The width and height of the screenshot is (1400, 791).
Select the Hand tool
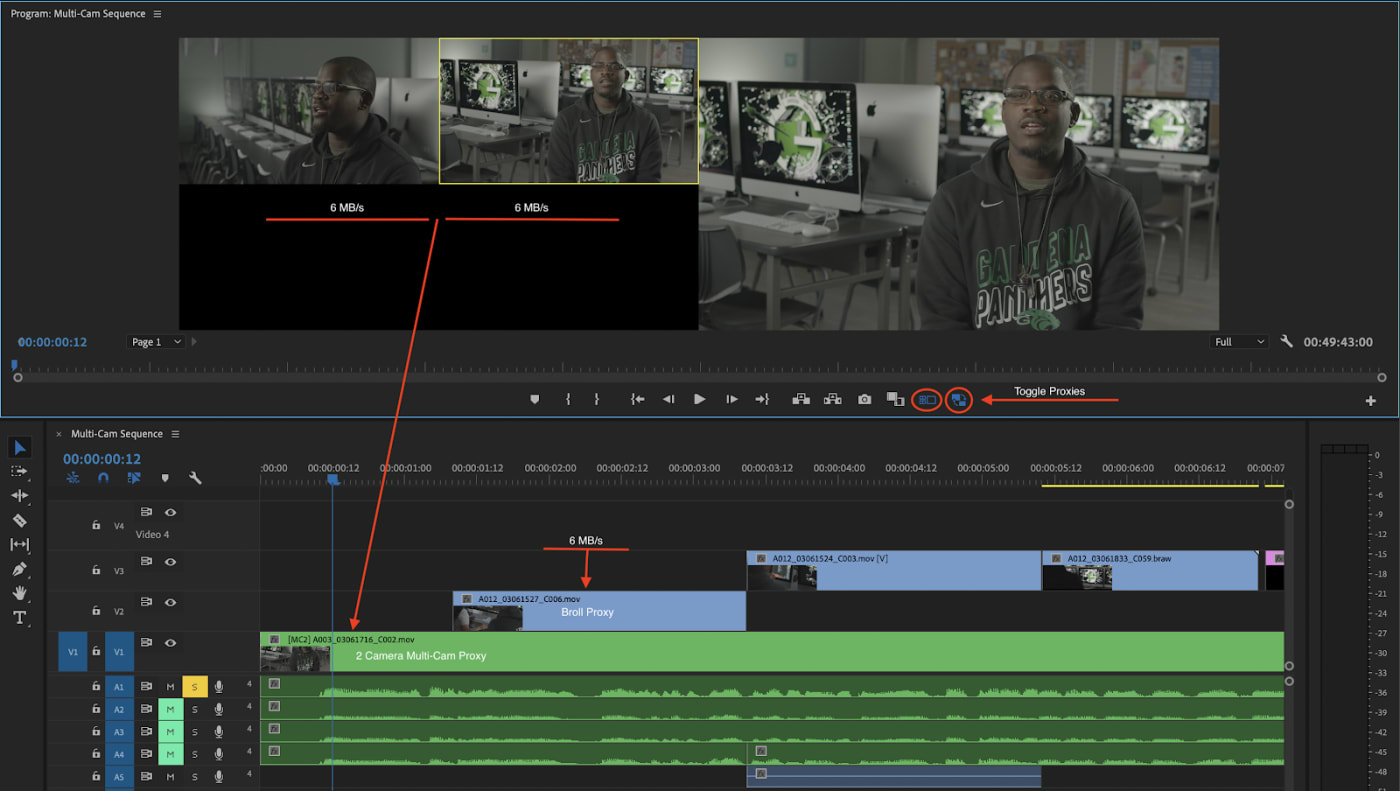21,592
